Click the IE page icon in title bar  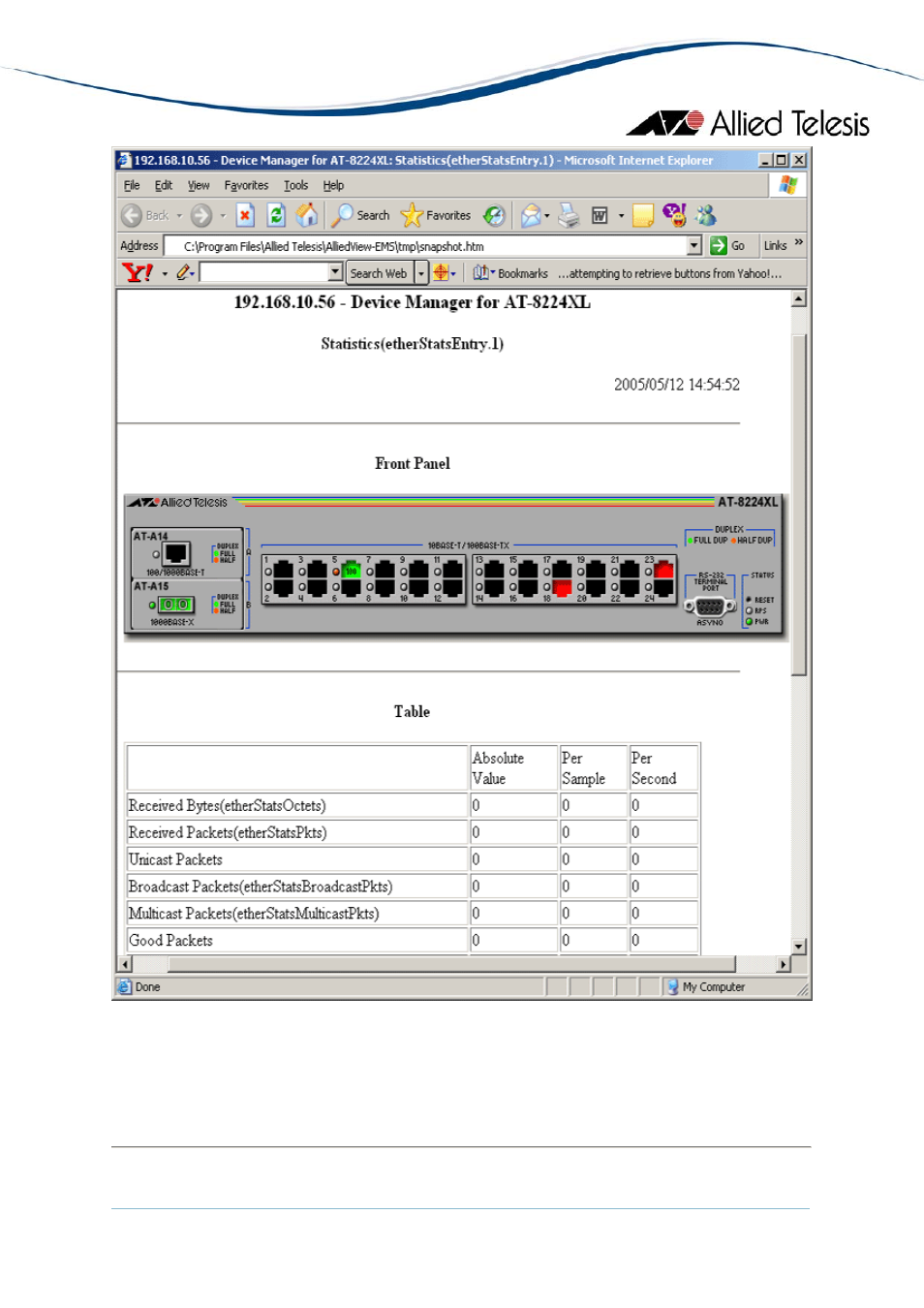coord(124,160)
